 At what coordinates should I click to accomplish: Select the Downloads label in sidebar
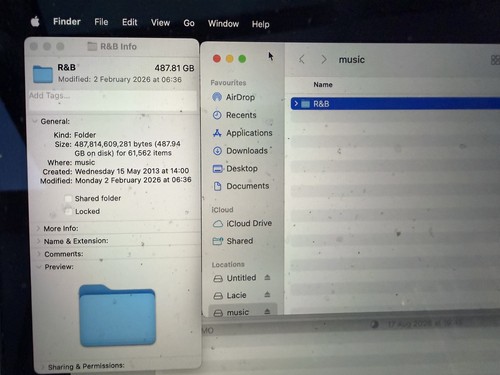pos(247,151)
